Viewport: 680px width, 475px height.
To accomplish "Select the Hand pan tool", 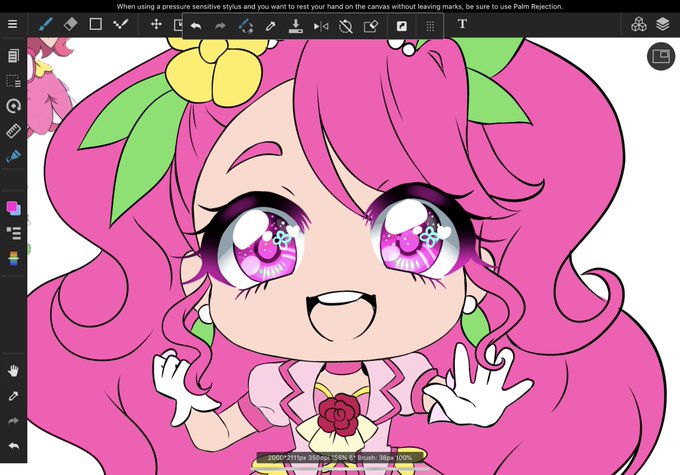I will (13, 371).
